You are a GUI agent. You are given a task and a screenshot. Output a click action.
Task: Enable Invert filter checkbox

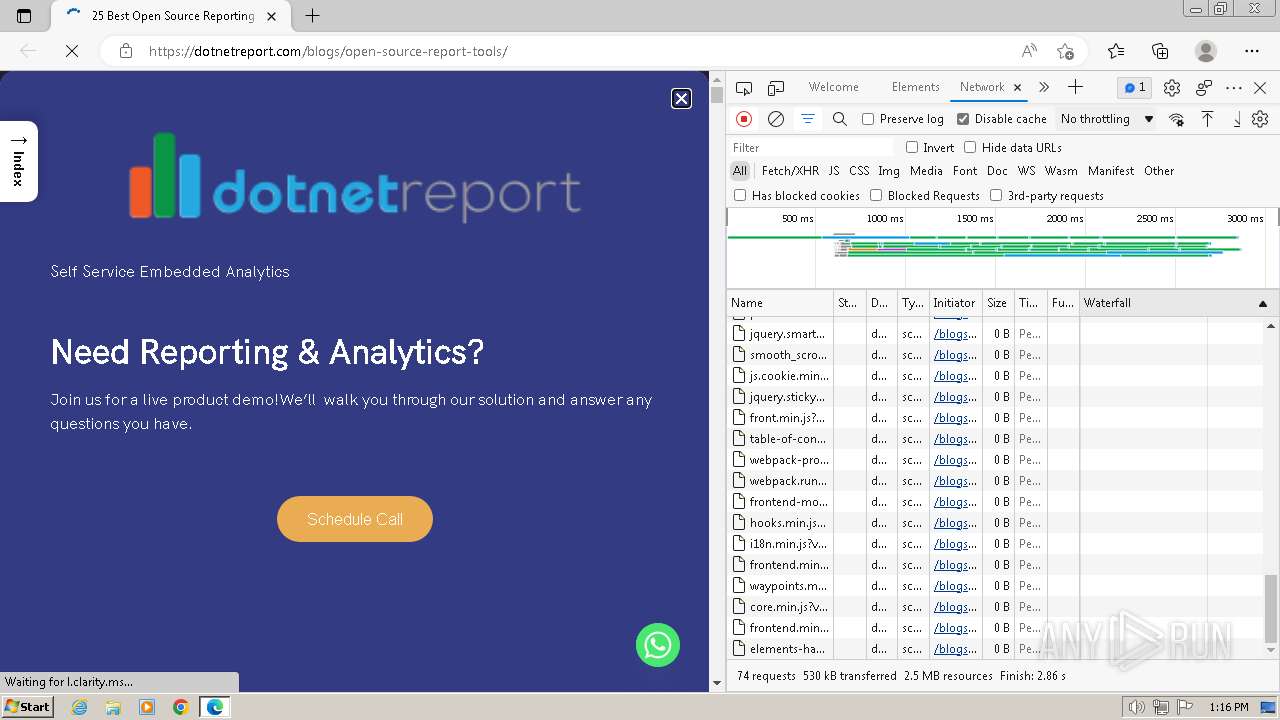[x=912, y=147]
